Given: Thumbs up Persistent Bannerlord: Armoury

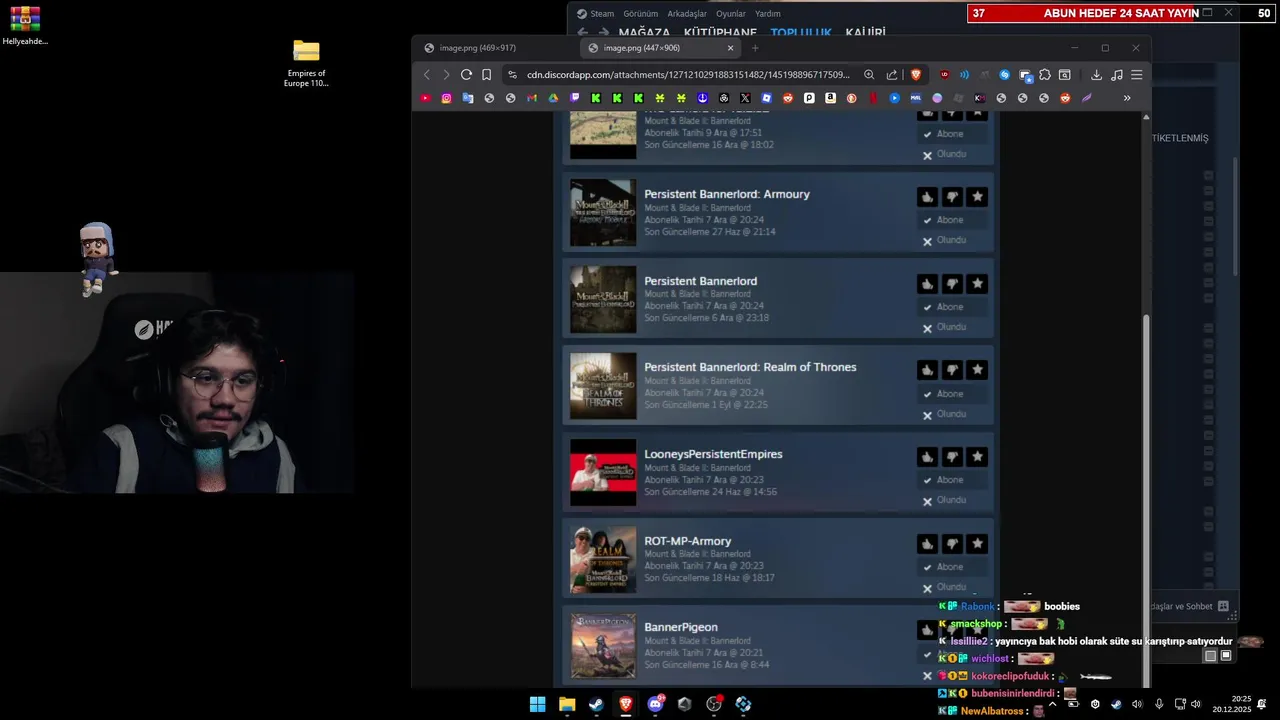Looking at the screenshot, I should 927,198.
